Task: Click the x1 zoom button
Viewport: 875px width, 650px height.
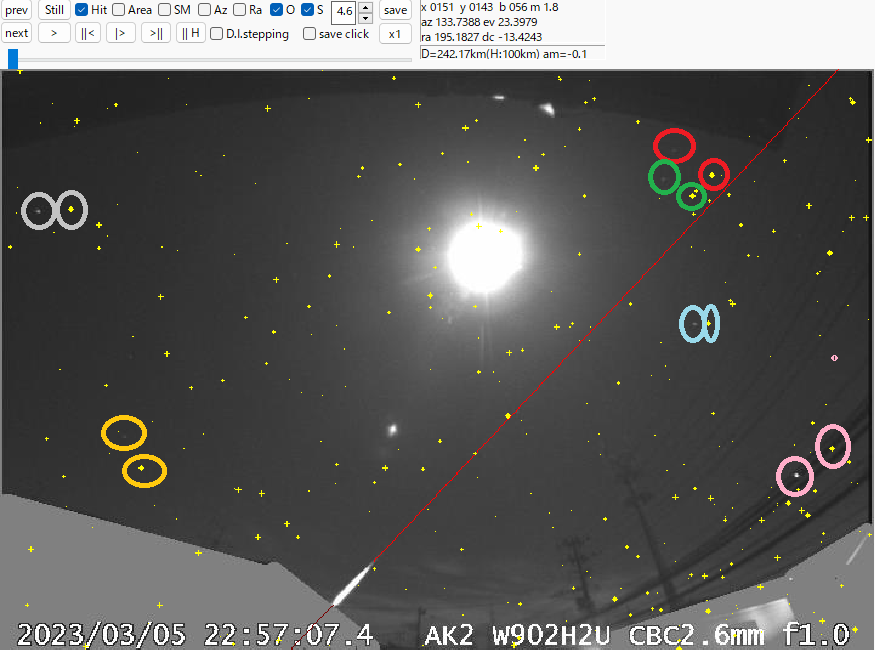Action: coord(395,33)
